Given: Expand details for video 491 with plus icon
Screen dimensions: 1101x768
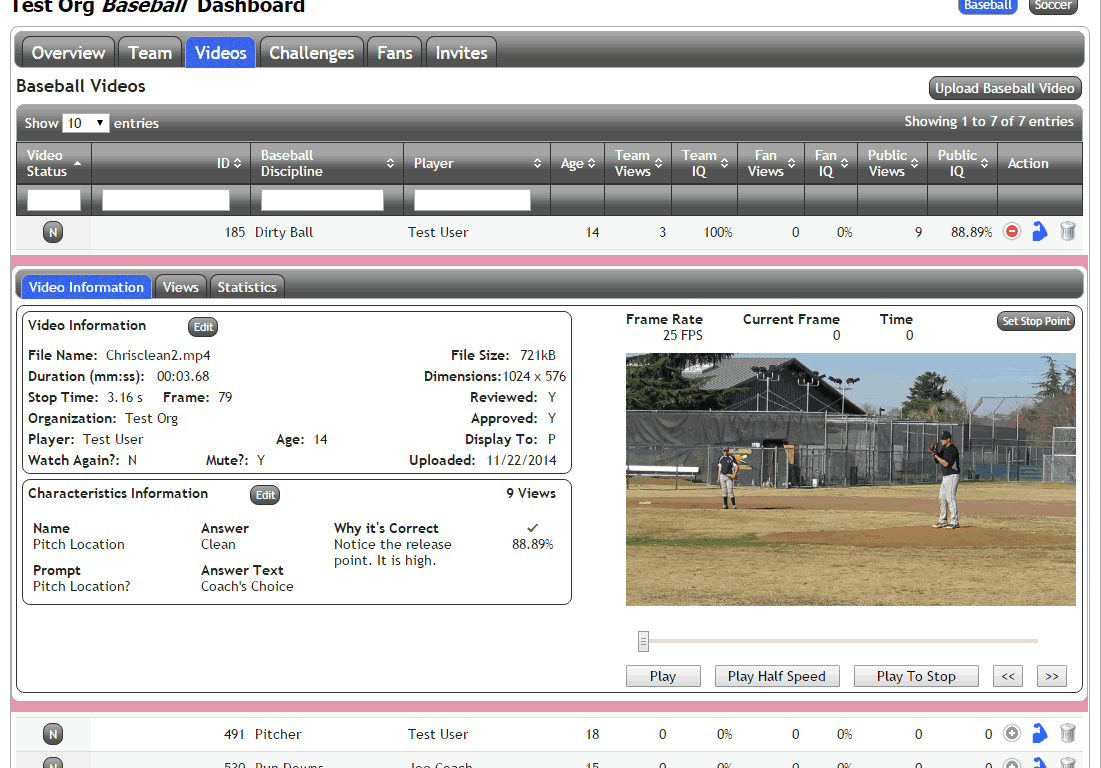Looking at the screenshot, I should (x=1012, y=734).
